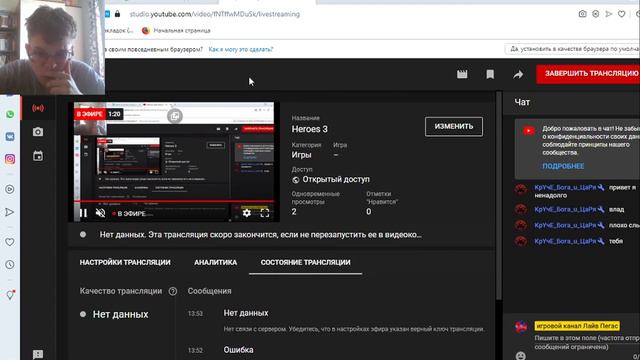Image resolution: width=640 pixels, height=360 pixels.
Task: Open History clock icon in Opera sidebar
Action: point(10,264)
